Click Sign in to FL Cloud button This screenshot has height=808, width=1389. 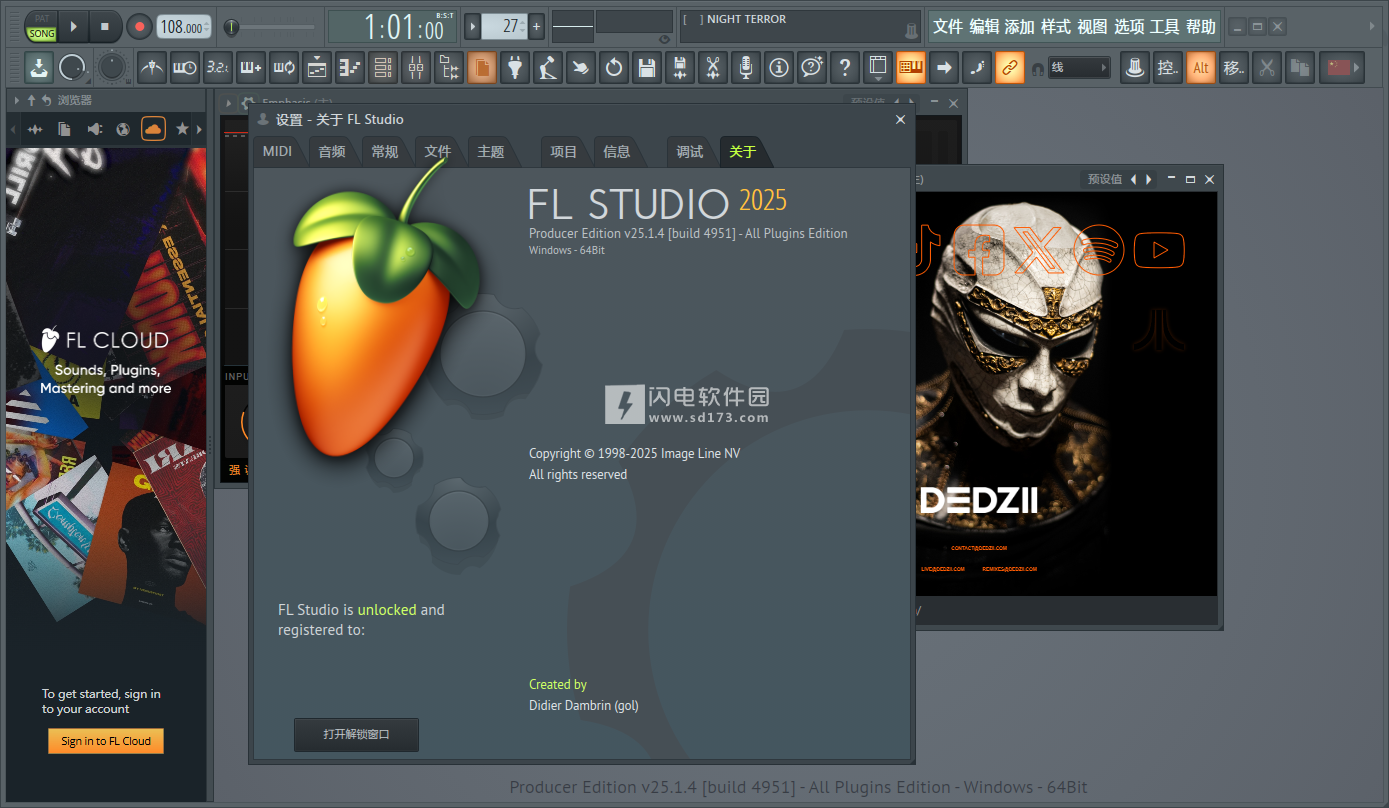pyautogui.click(x=106, y=741)
